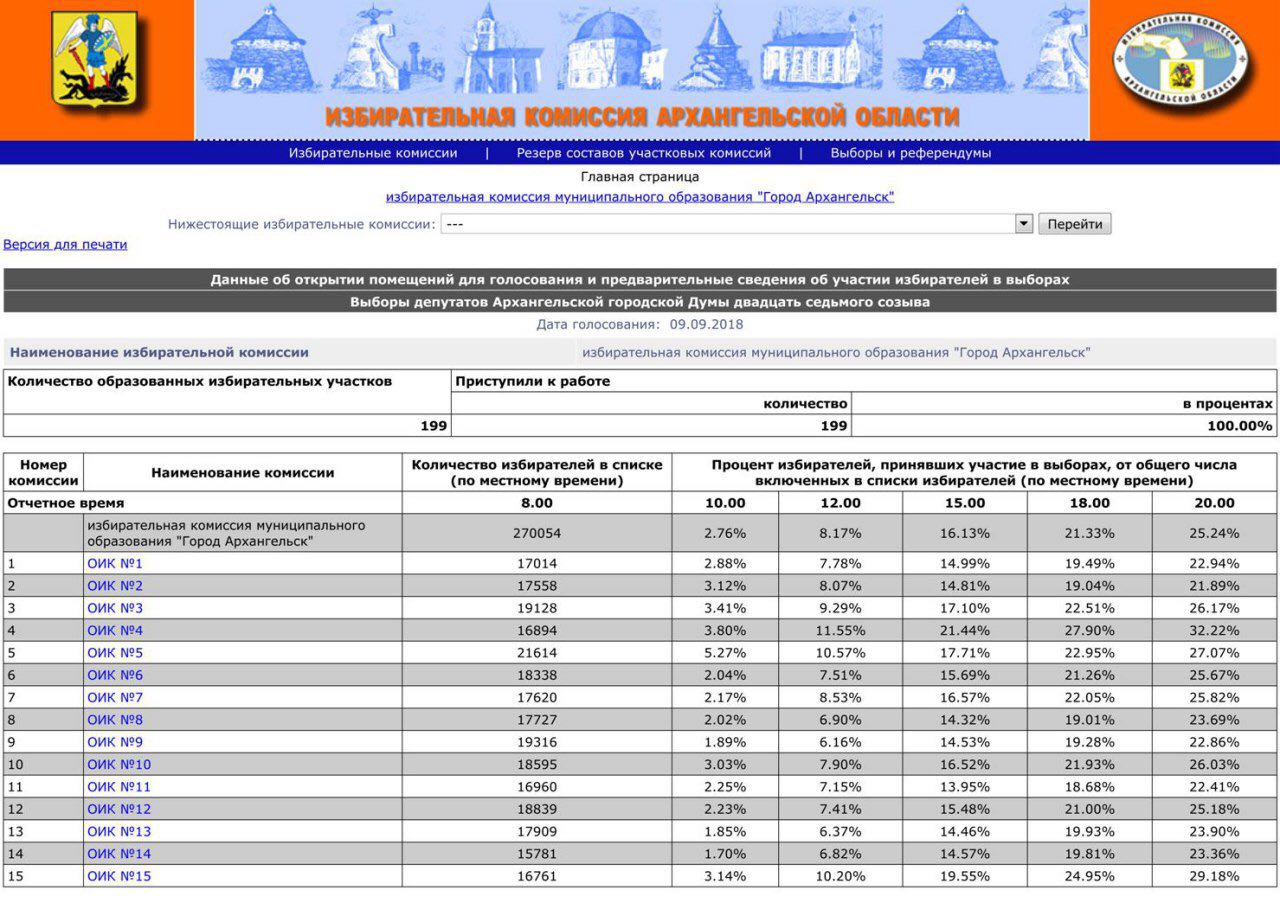Click the 15.00 report time column header
Image resolution: width=1280 pixels, height=903 pixels.
point(965,503)
